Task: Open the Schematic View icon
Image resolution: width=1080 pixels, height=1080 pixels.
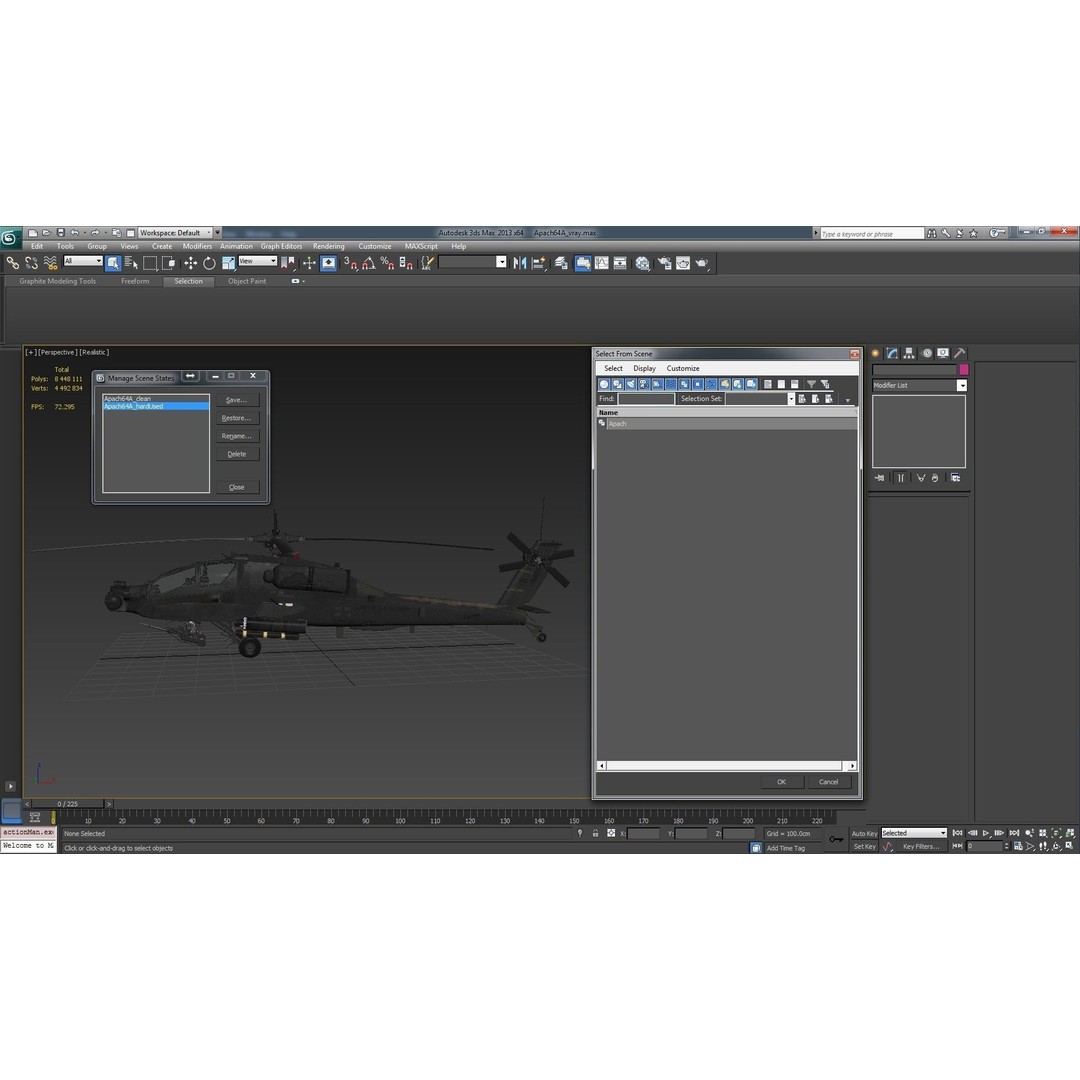Action: point(620,263)
